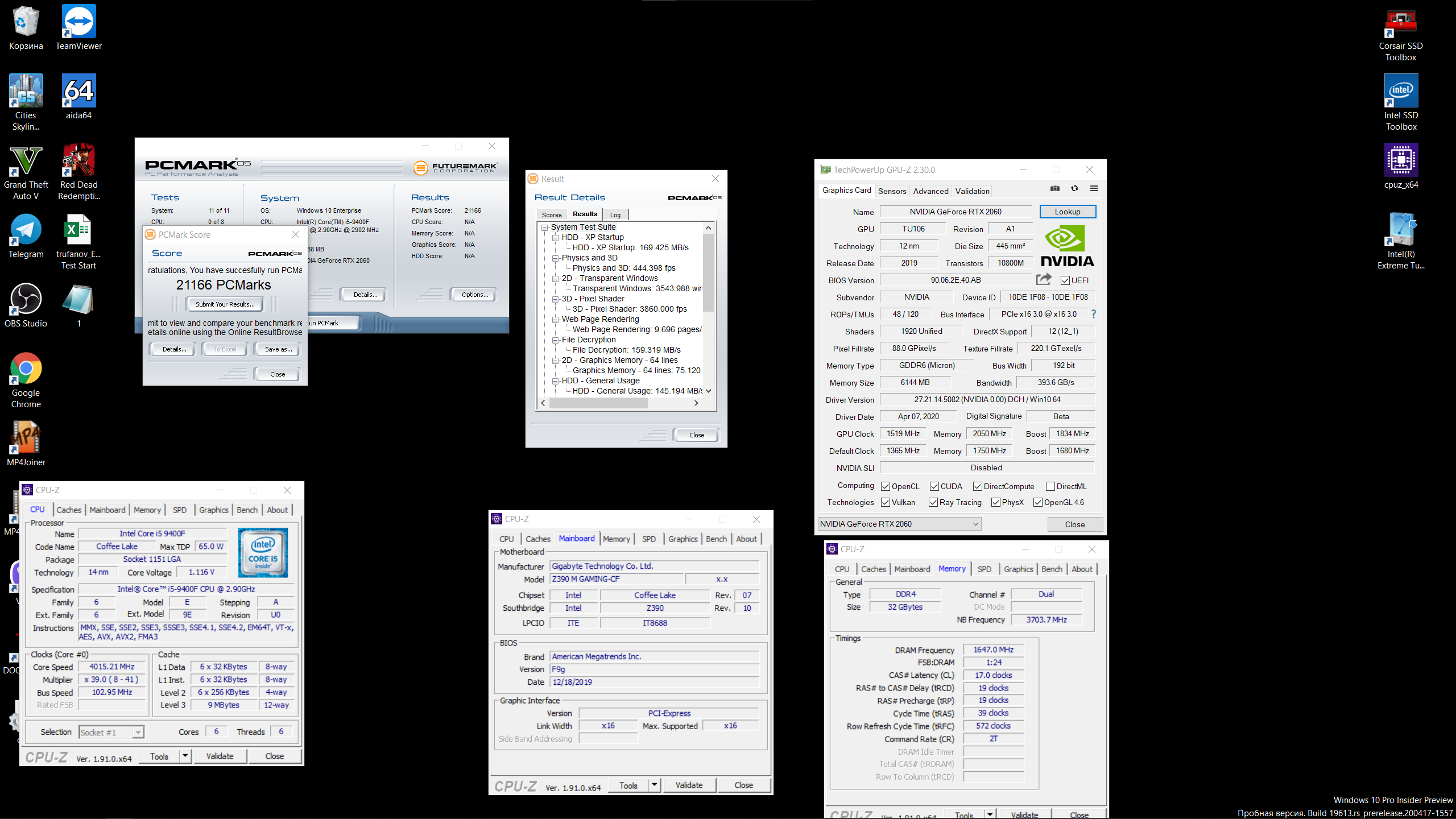Click the BIOS Version field in GPU-Z
Image resolution: width=1456 pixels, height=819 pixels.
coord(955,280)
